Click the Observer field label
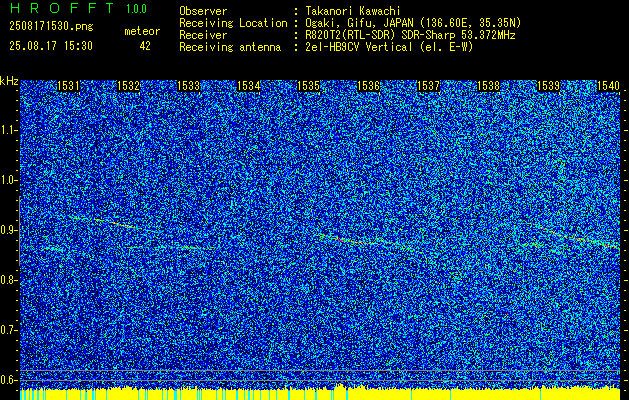This screenshot has height=400, width=629. point(203,11)
